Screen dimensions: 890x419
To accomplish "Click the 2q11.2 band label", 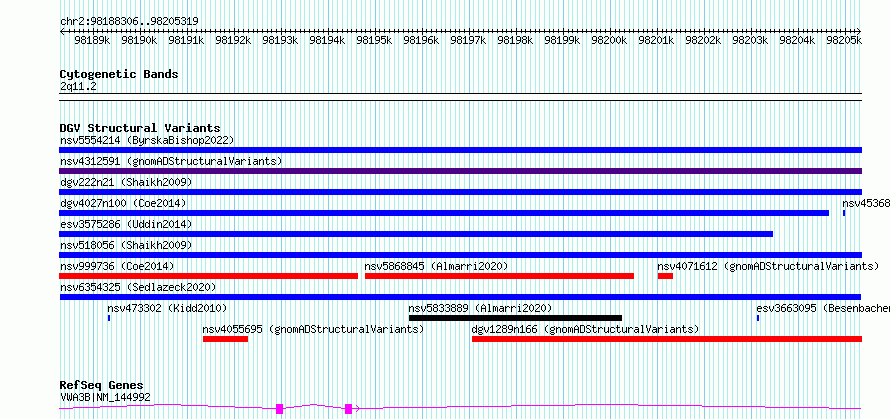I will (x=78, y=86).
